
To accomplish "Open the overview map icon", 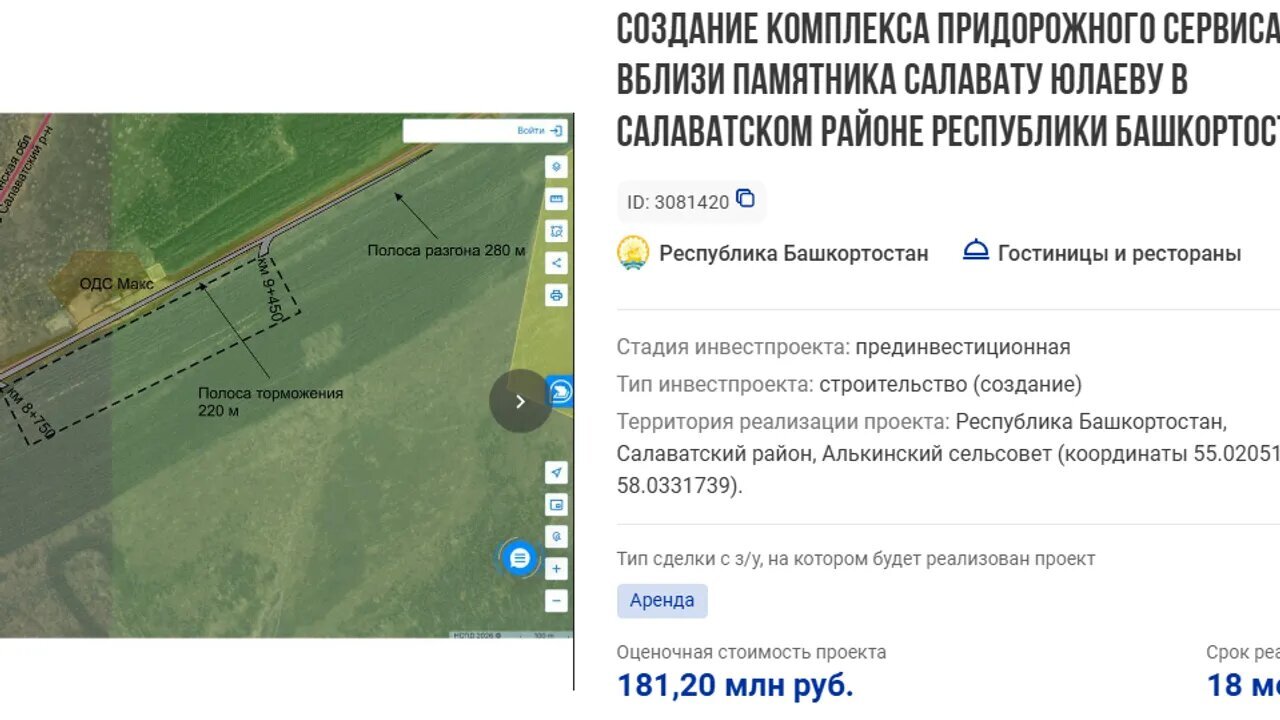I will pyautogui.click(x=556, y=505).
